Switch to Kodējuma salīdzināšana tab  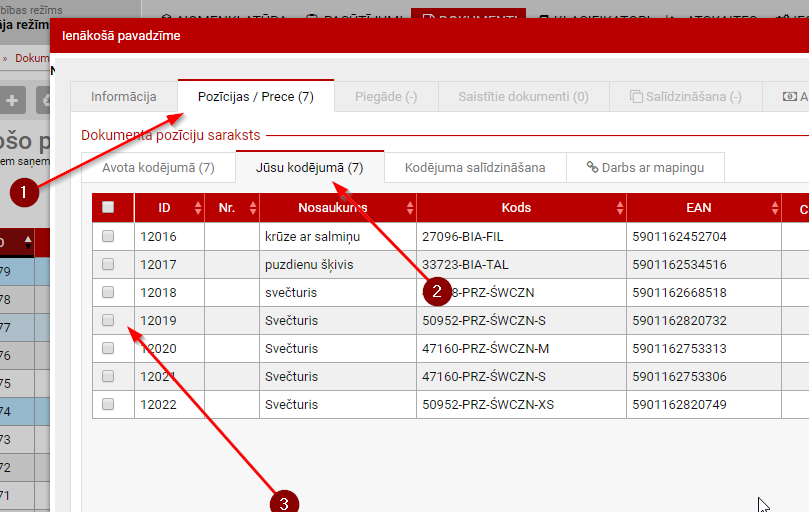pos(475,167)
